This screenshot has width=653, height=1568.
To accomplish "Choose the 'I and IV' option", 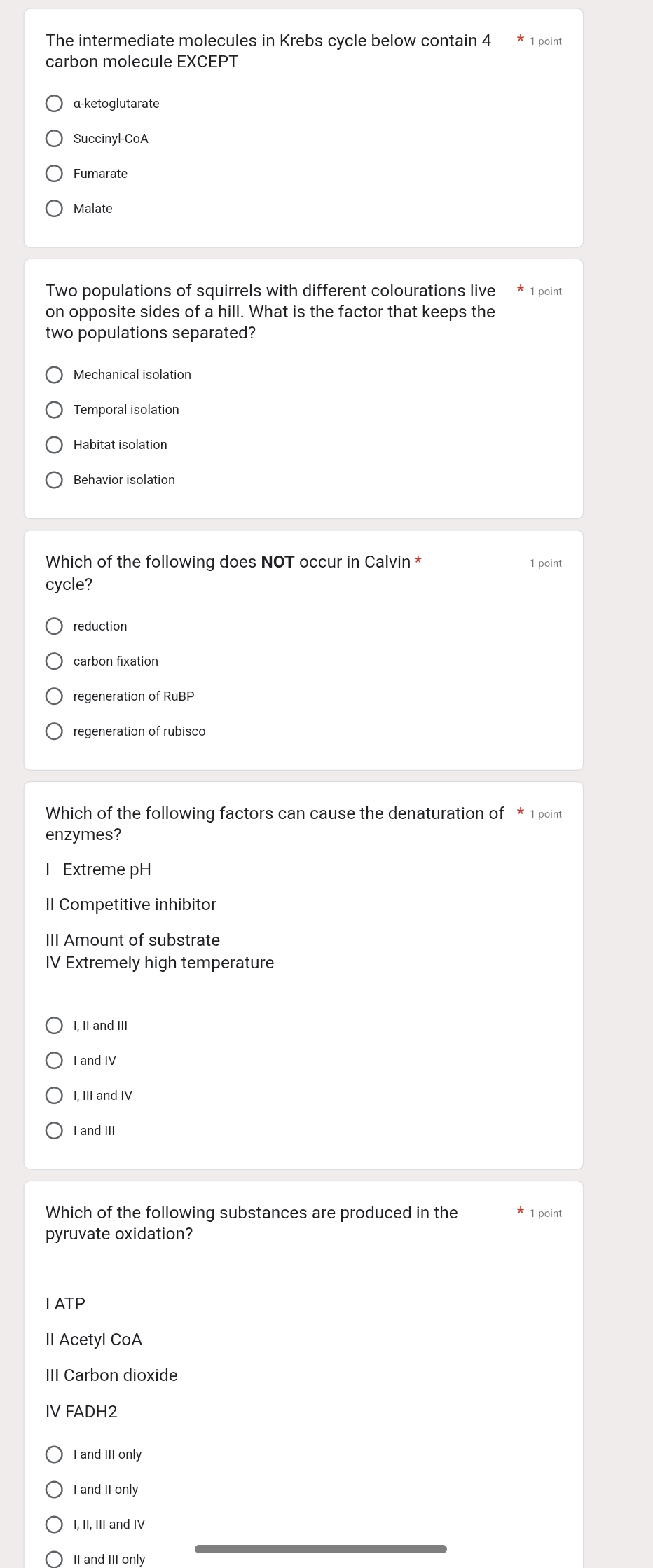I will 54,1061.
